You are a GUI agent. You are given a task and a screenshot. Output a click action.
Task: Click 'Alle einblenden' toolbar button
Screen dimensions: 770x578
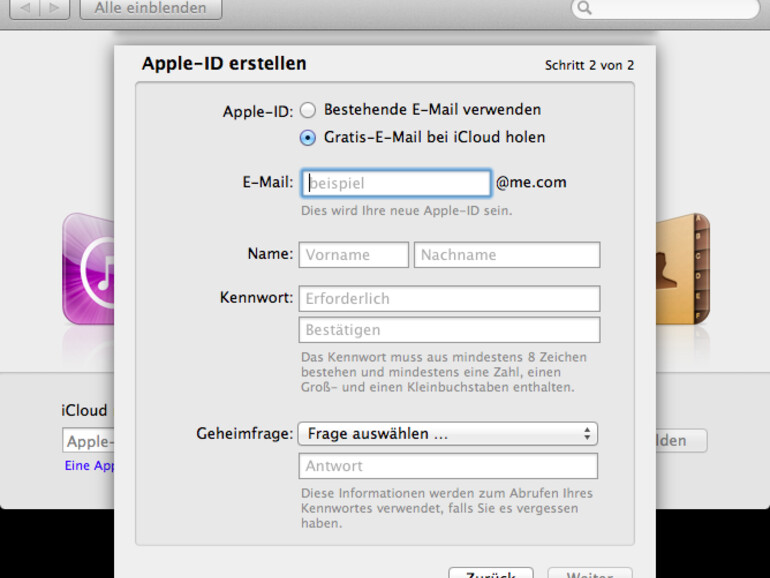[x=151, y=8]
